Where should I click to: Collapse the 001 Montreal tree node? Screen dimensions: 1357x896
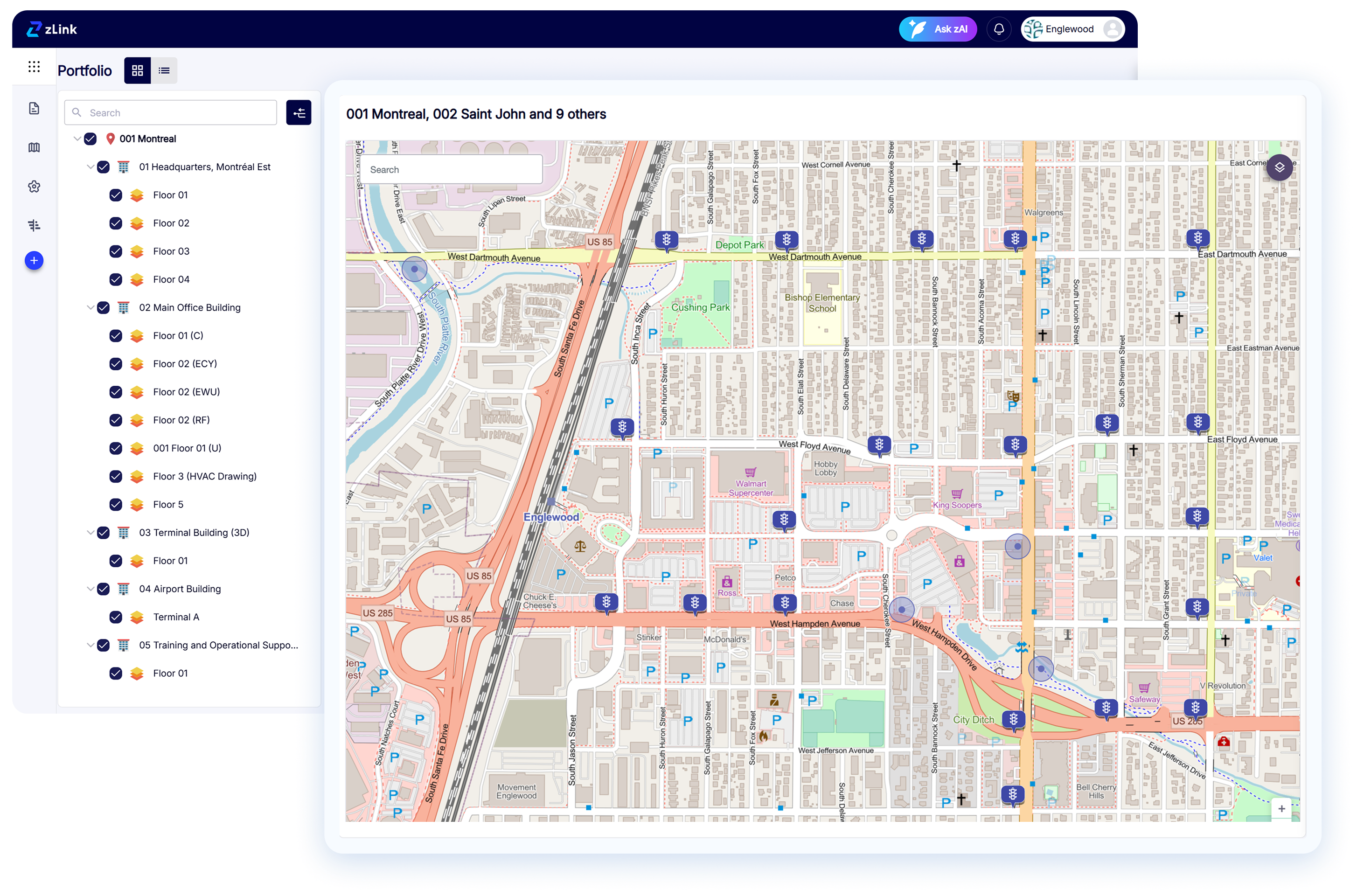[77, 139]
